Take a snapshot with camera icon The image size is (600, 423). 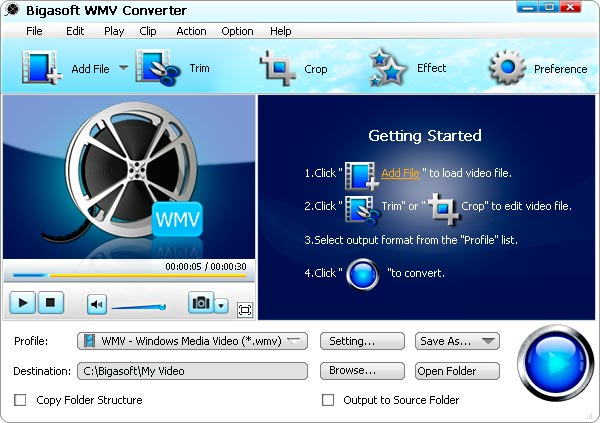click(x=201, y=303)
